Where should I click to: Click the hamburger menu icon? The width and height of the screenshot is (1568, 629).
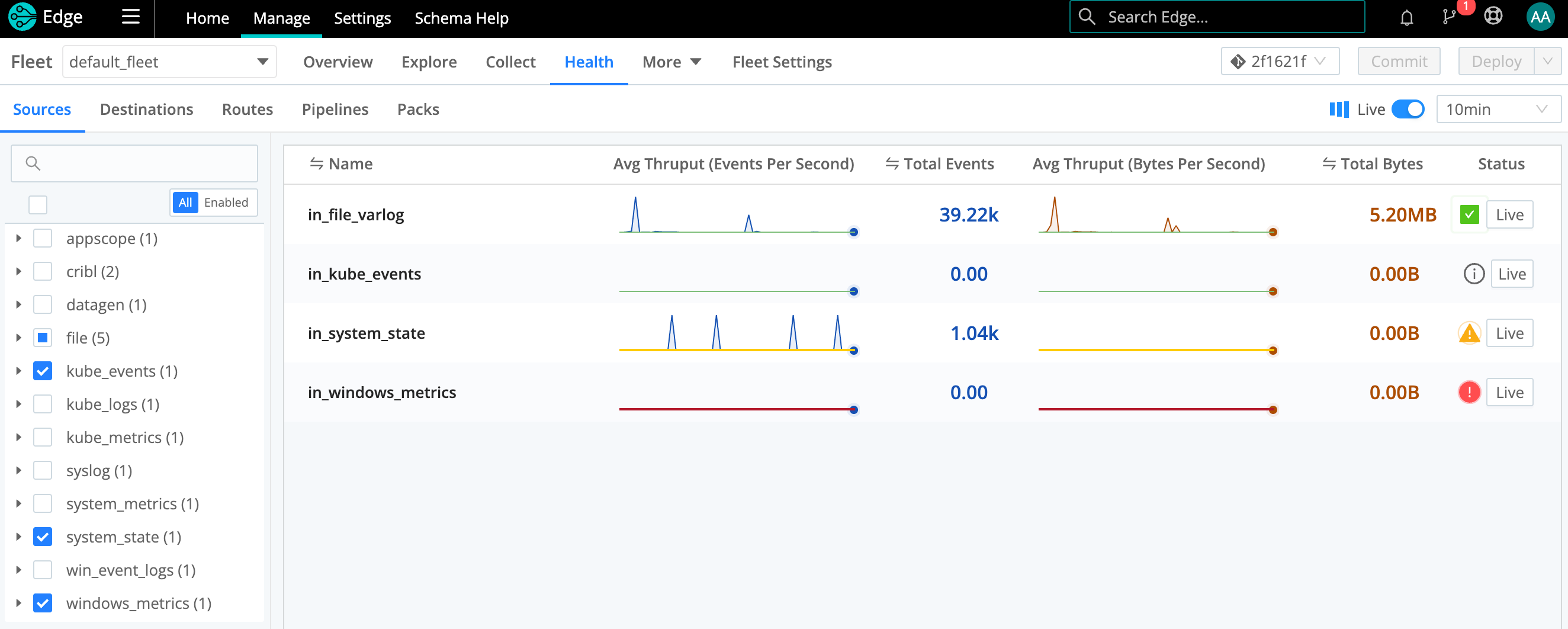coord(130,17)
